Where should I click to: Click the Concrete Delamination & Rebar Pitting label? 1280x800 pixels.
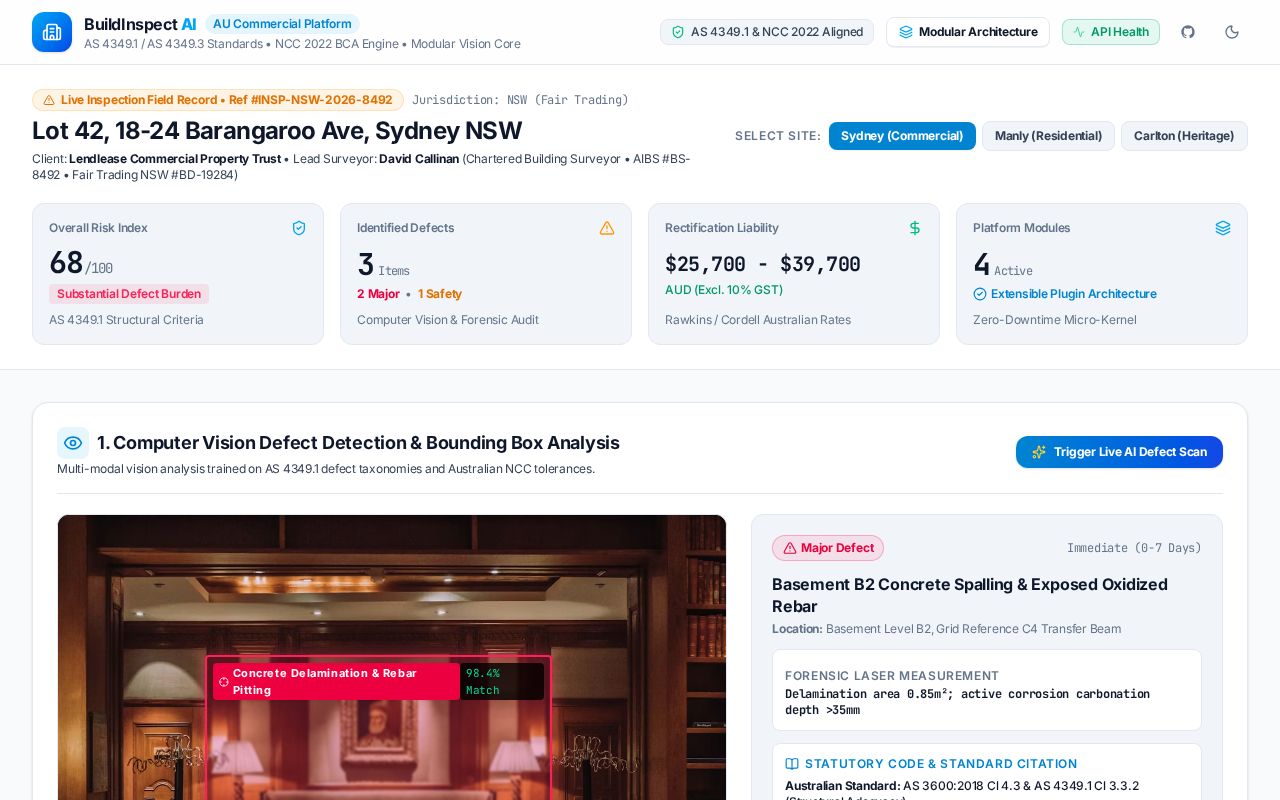336,682
